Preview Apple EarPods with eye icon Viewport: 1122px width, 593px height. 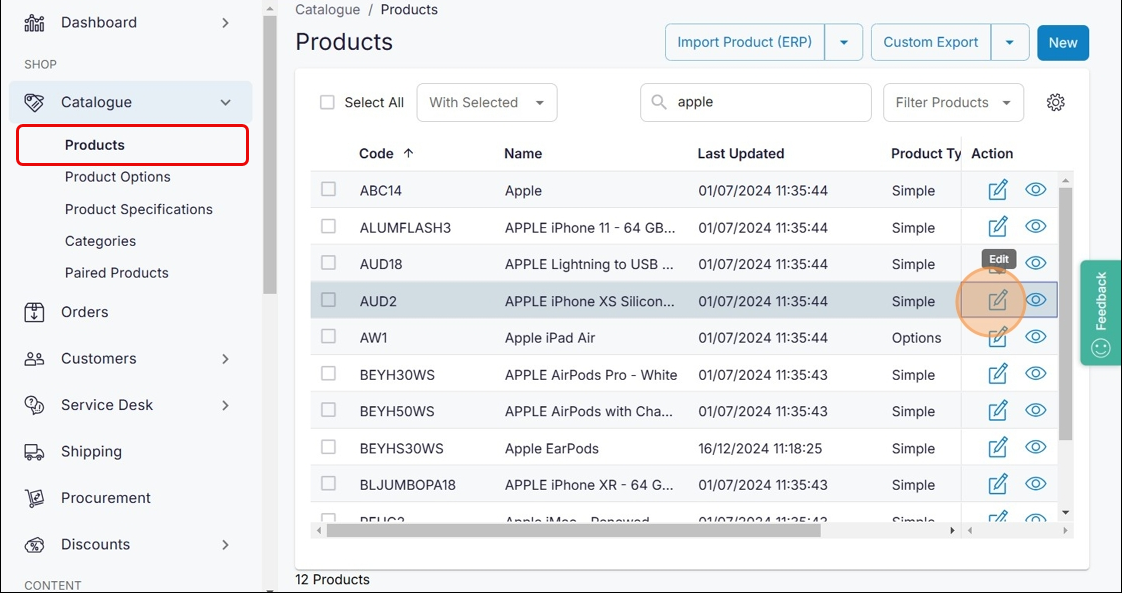(1035, 448)
